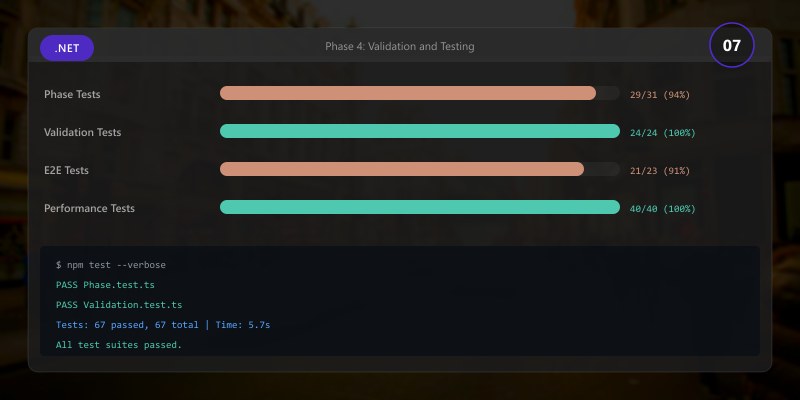800x400 pixels.
Task: Click the E2E Tests progress bar
Action: click(420, 169)
